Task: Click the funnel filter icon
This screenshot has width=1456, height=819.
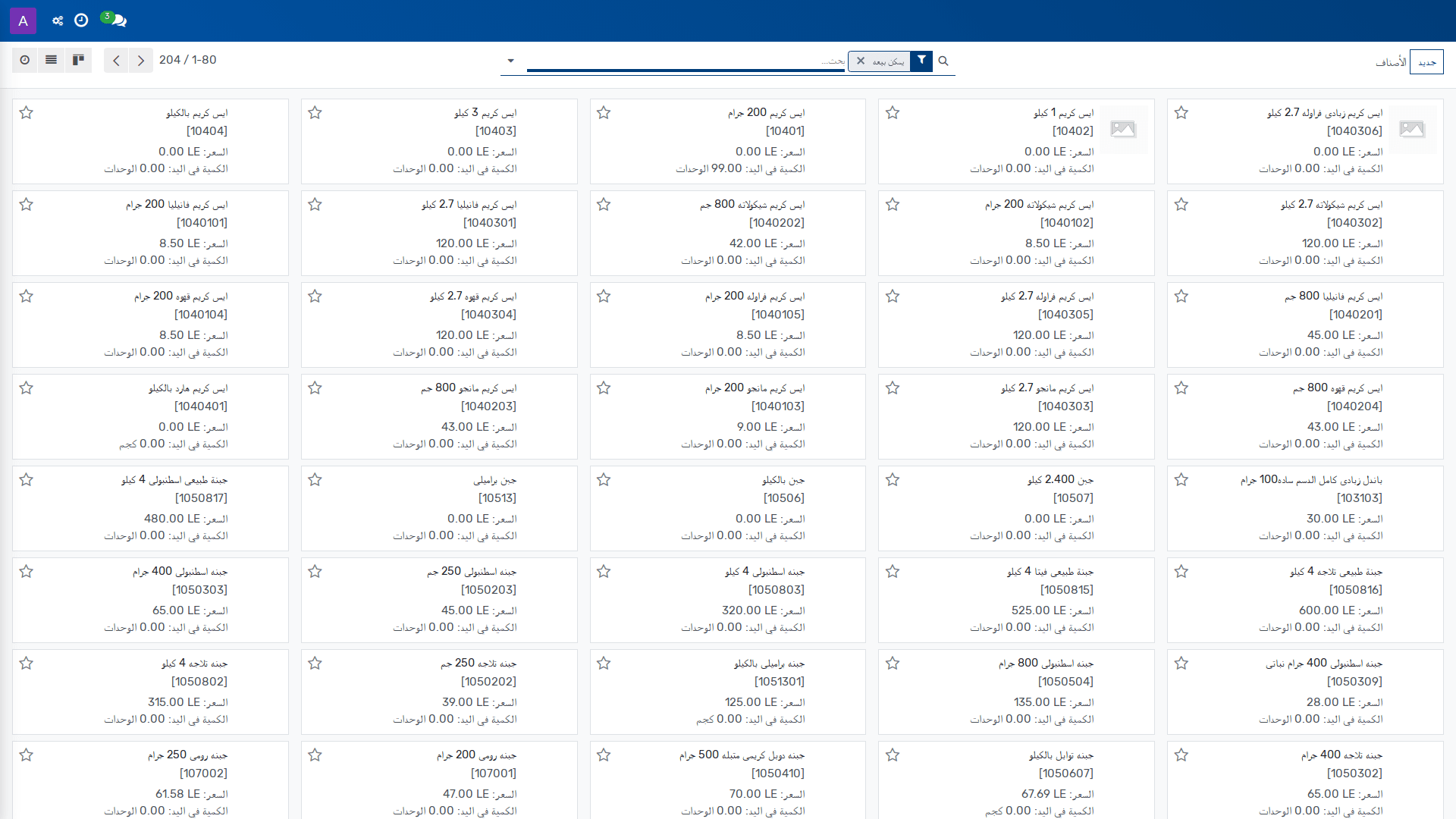Action: coord(921,61)
